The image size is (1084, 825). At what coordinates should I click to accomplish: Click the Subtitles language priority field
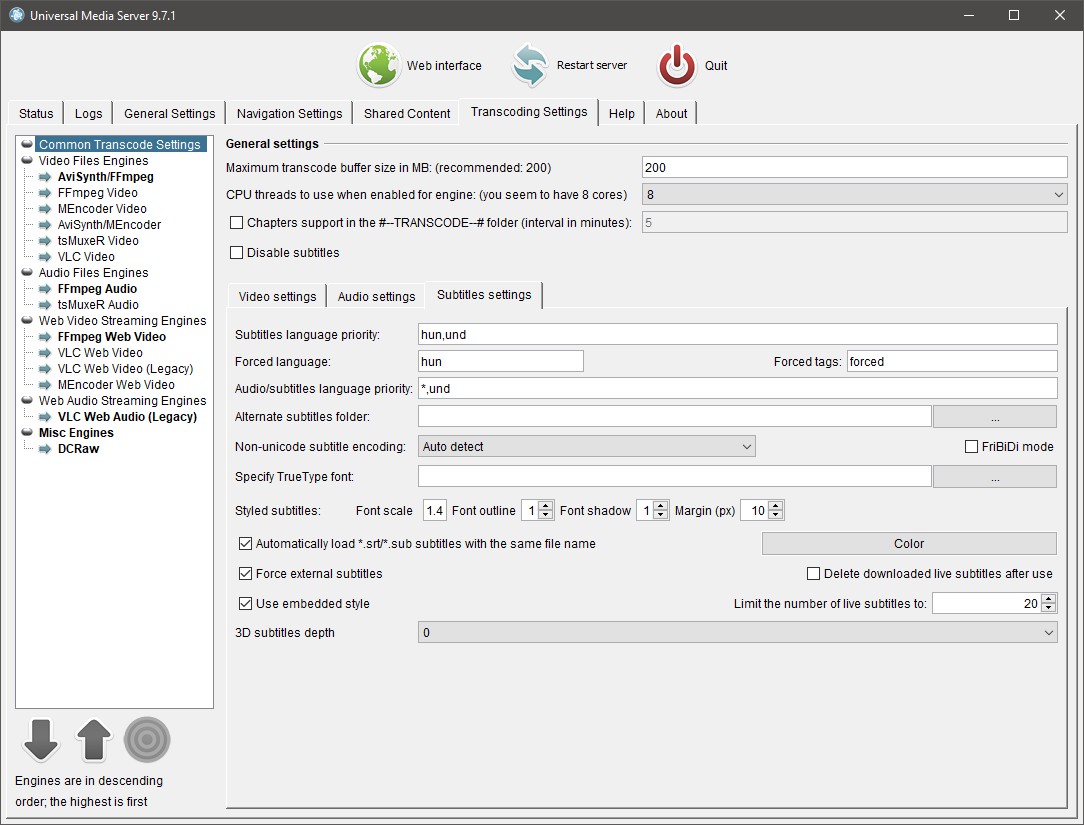pyautogui.click(x=738, y=335)
